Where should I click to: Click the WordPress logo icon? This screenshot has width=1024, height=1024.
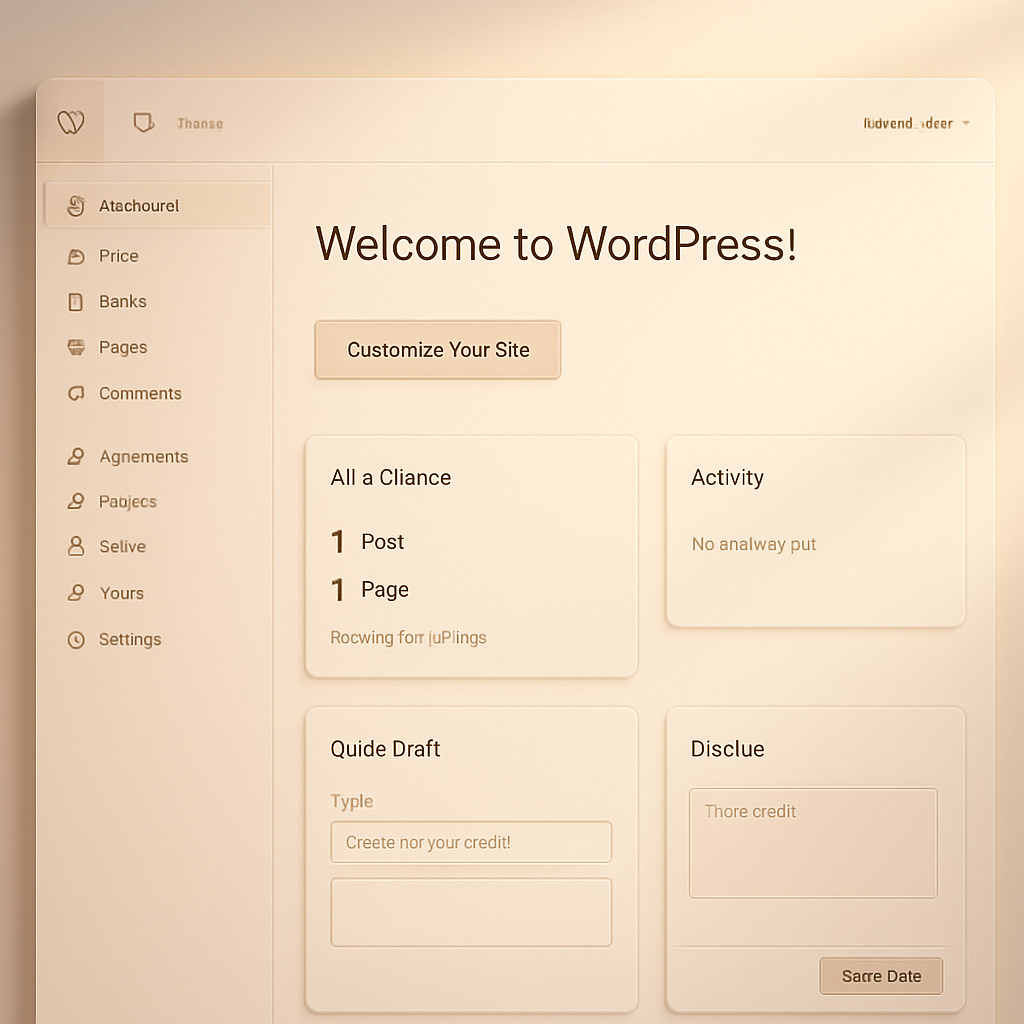click(x=71, y=122)
